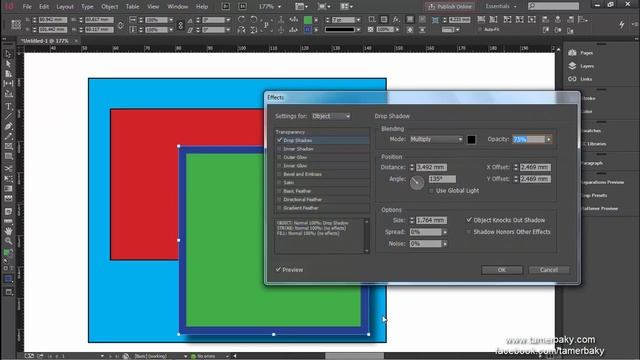640x360 pixels.
Task: Open the blending Mode Multiply dropdown
Action: pos(436,139)
